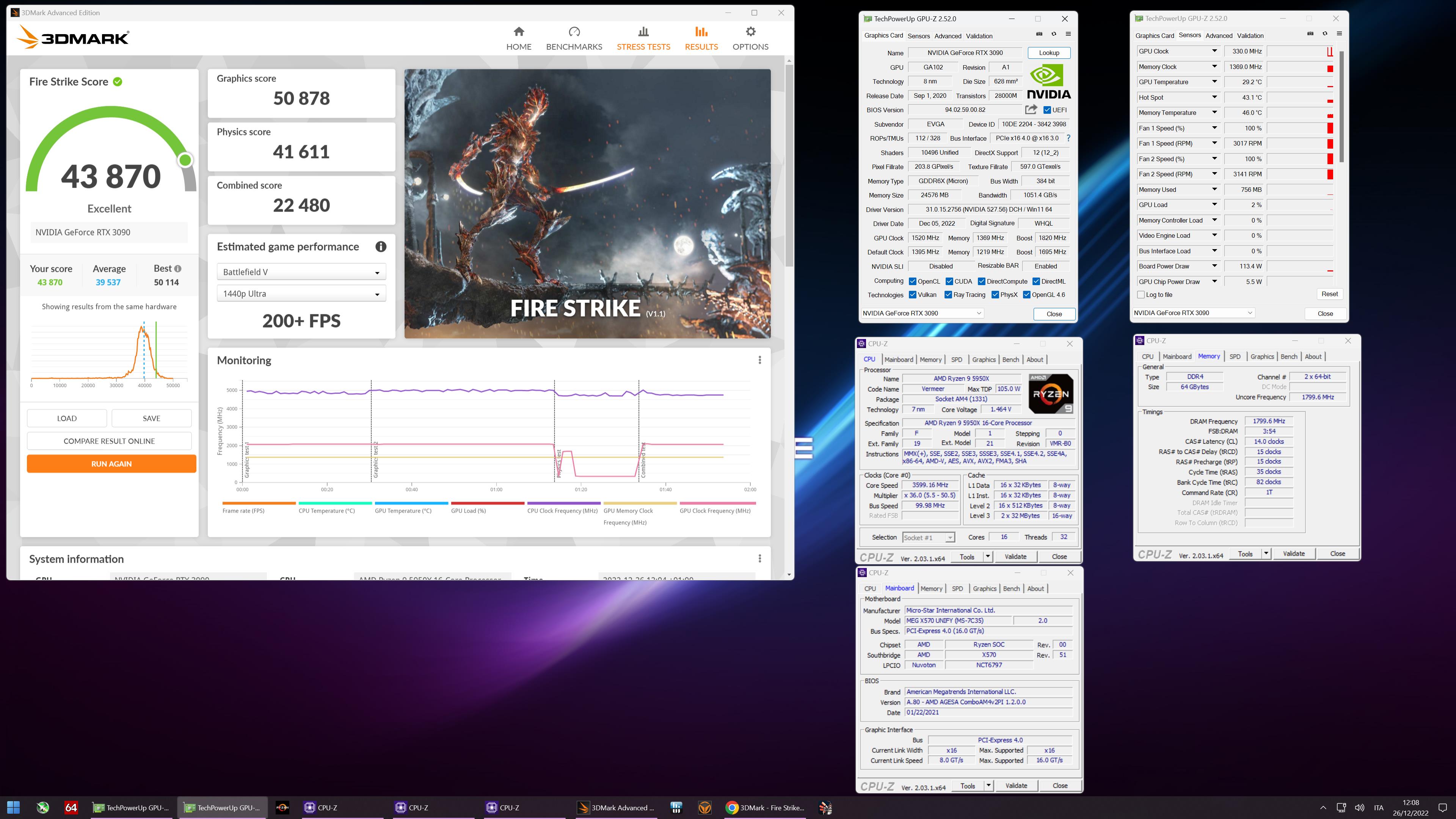
Task: Click GPU-Z Graphics Card window refresh icon
Action: [1054, 34]
